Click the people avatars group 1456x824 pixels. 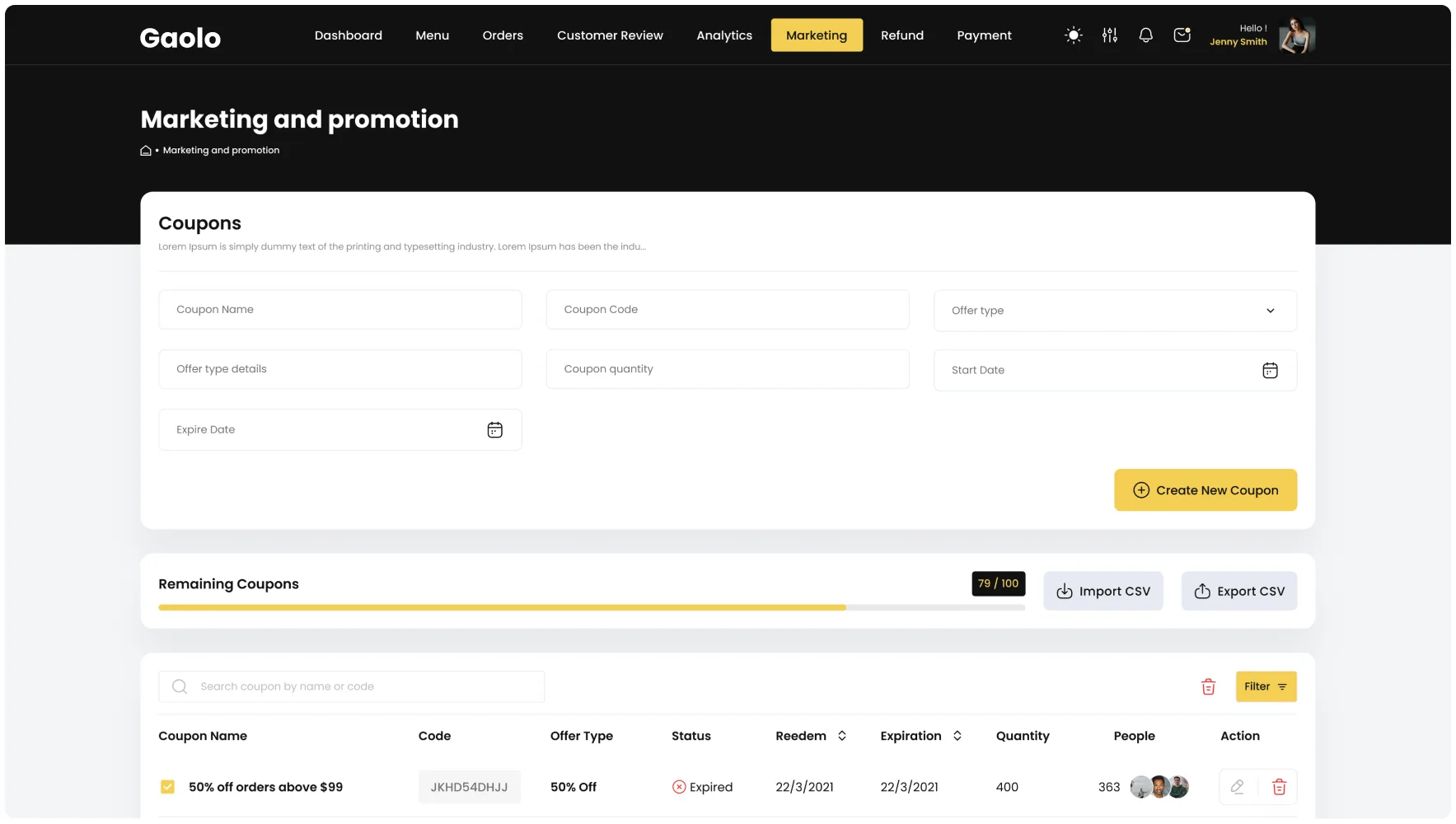[x=1159, y=787]
